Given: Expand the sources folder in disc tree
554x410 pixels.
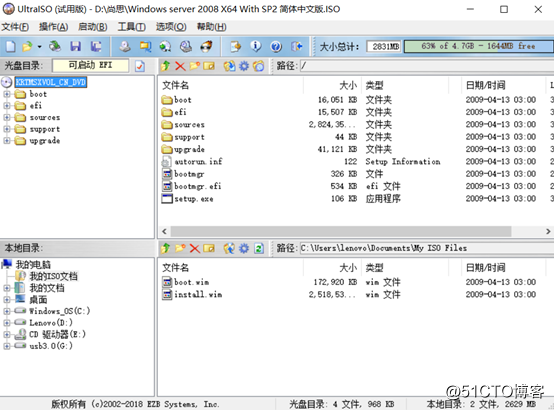Looking at the screenshot, I should (x=7, y=117).
